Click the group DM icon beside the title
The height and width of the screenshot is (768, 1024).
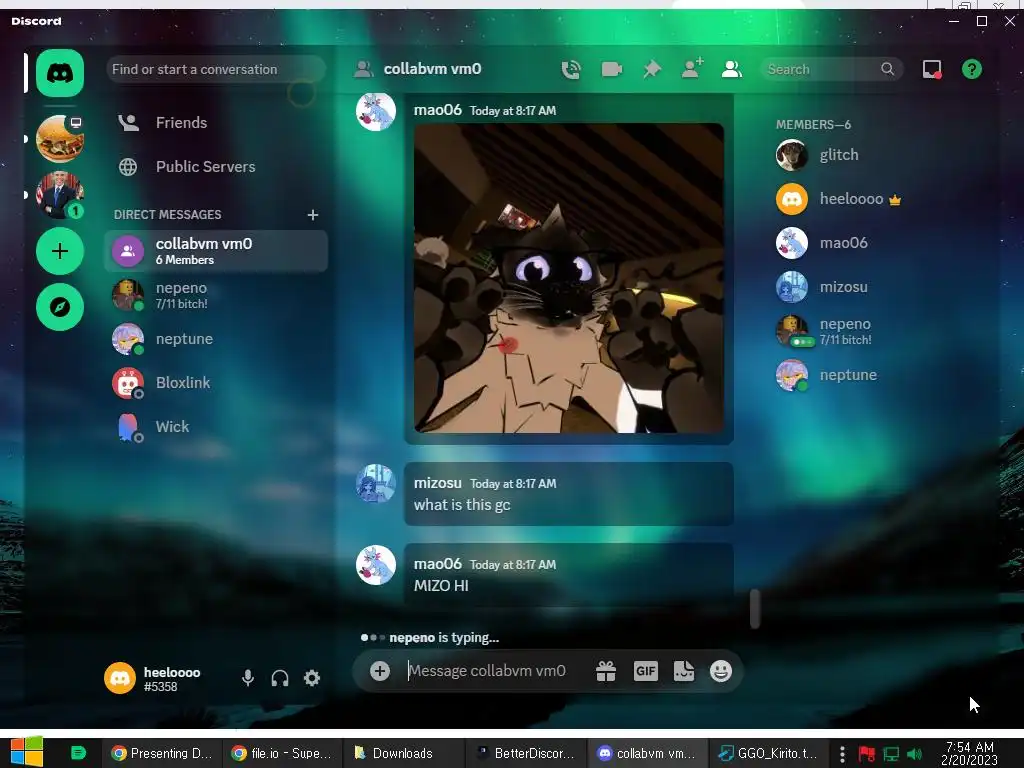[363, 69]
